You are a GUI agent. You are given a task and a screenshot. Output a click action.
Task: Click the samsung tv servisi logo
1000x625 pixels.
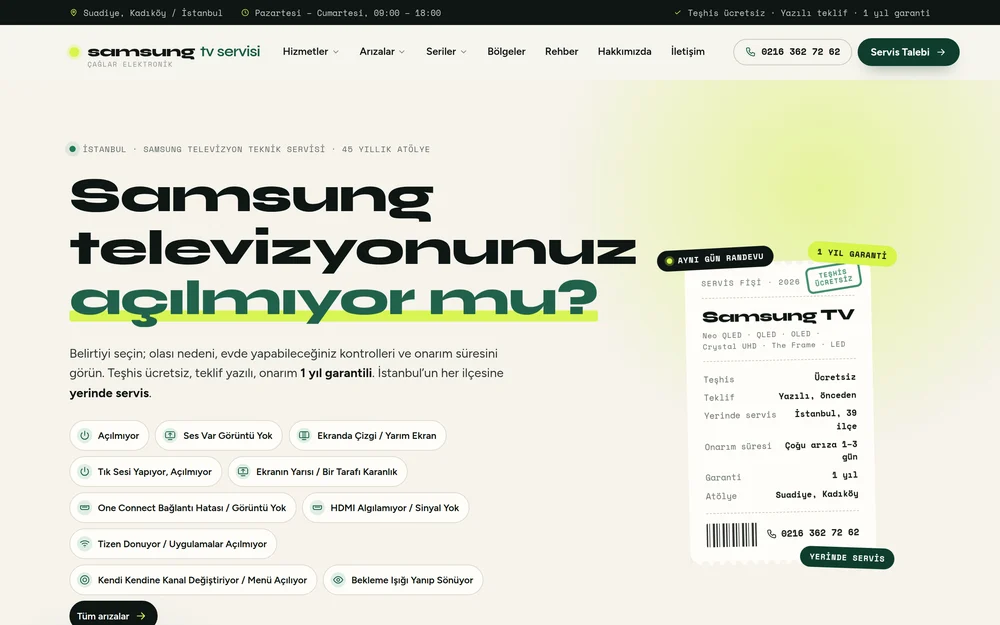point(165,54)
